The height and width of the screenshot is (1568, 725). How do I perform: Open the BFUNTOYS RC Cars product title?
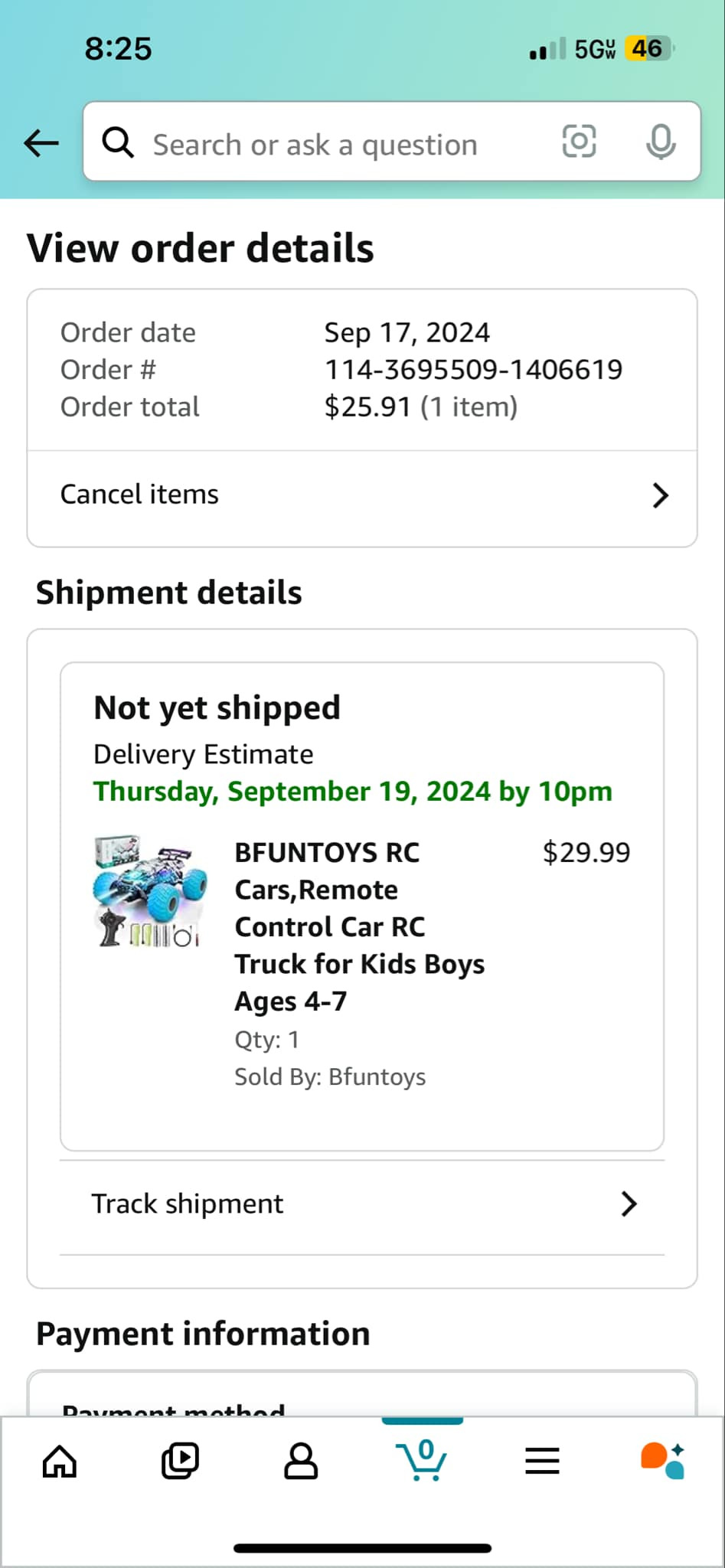click(x=359, y=926)
